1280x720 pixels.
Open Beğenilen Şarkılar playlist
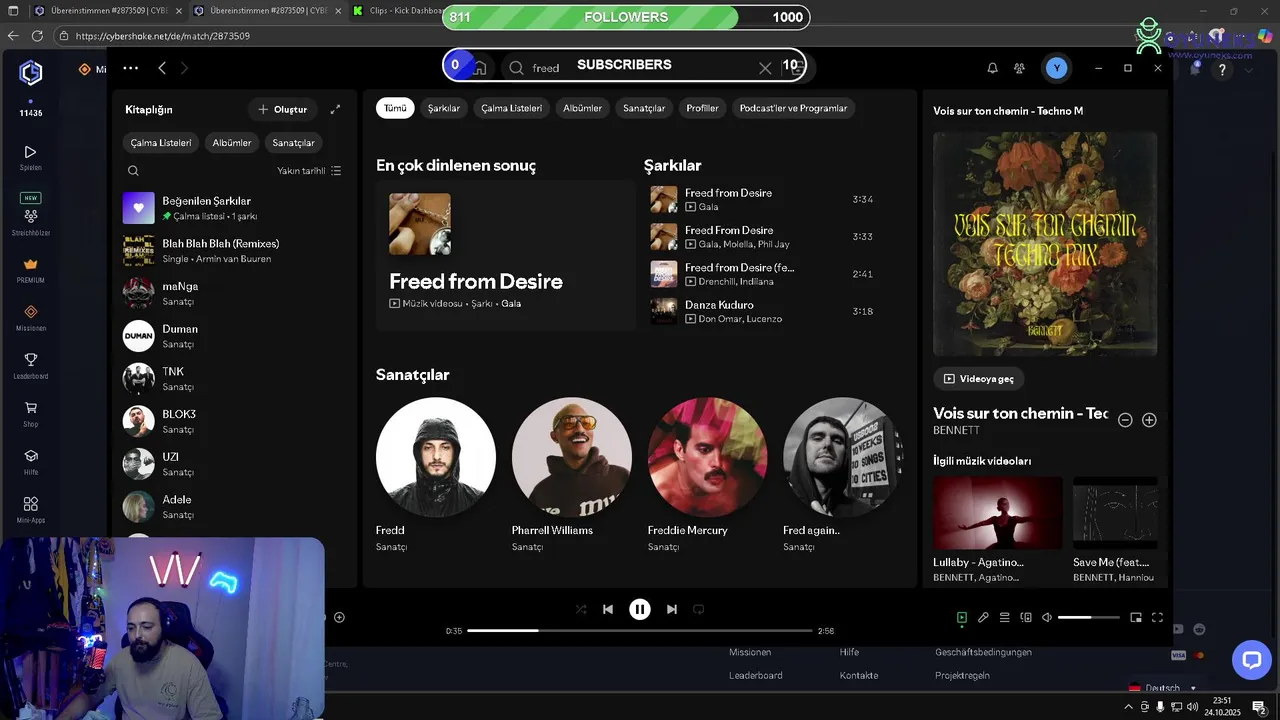click(232, 208)
